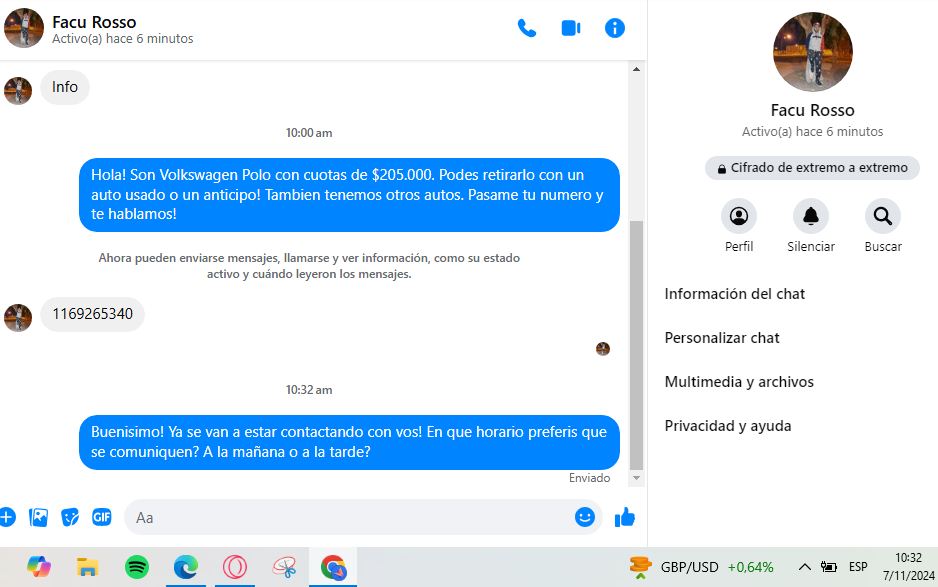Click the Aa message input field
Image resolution: width=938 pixels, height=587 pixels.
[x=363, y=517]
